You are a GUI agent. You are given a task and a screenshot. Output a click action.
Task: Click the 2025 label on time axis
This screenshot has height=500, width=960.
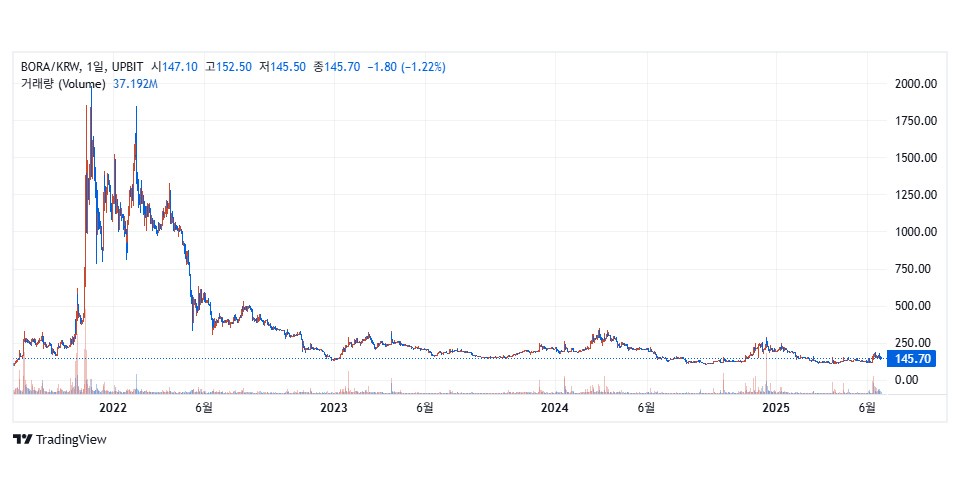point(775,408)
